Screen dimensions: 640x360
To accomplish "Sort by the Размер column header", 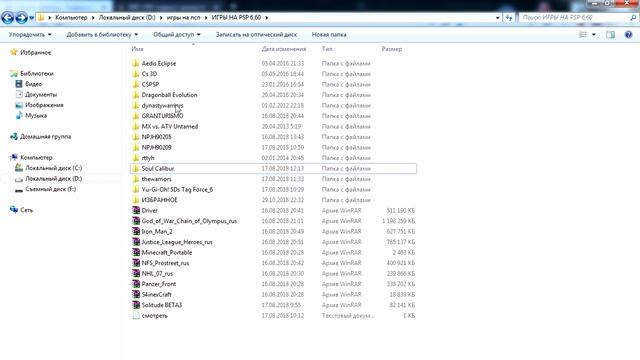I will point(392,49).
